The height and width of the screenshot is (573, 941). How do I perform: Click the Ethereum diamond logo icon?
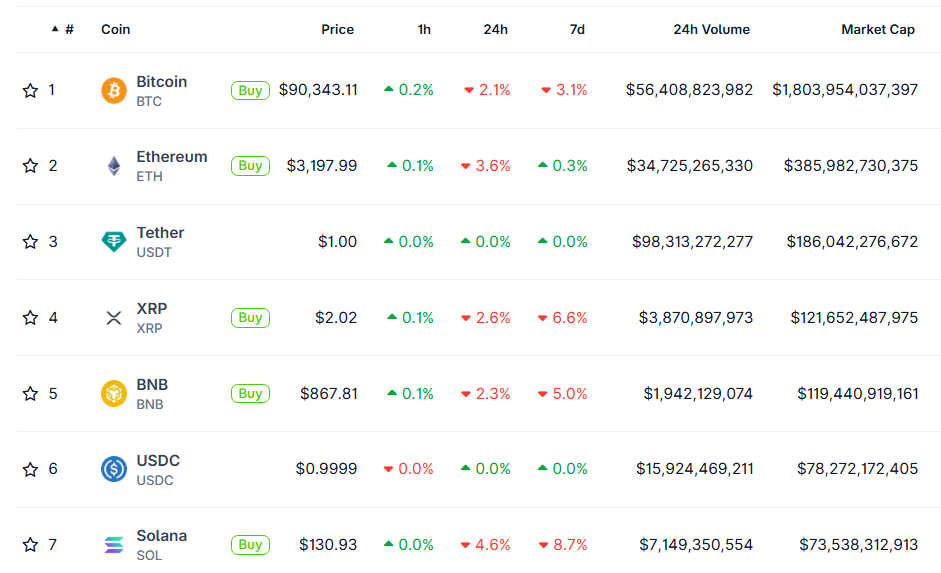[x=114, y=166]
